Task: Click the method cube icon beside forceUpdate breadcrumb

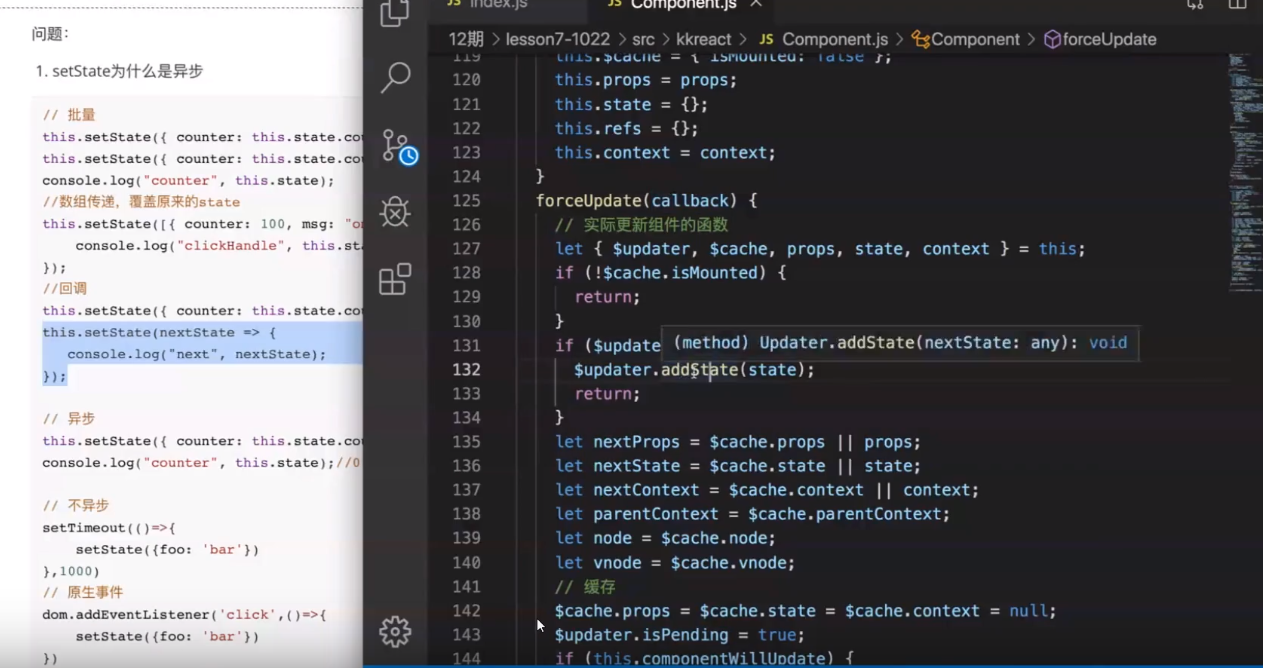Action: click(x=1052, y=40)
